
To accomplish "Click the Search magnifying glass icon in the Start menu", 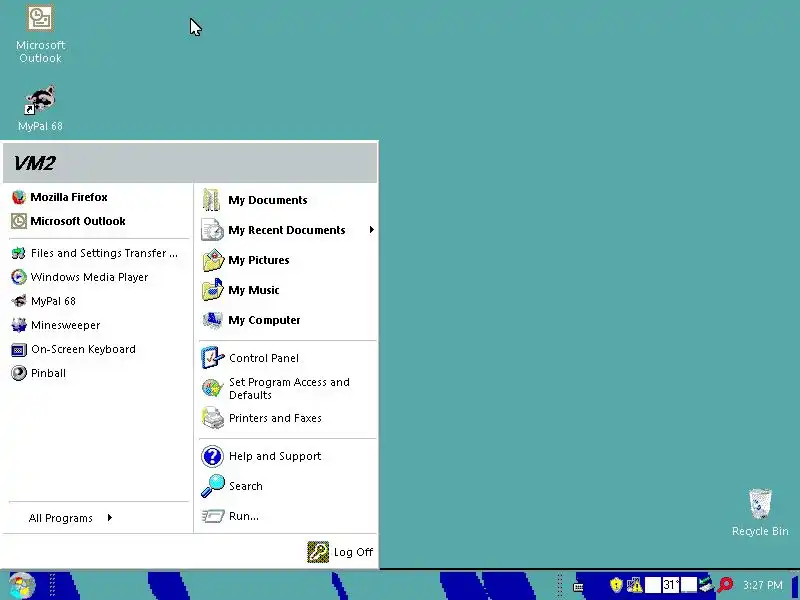I will (x=212, y=486).
